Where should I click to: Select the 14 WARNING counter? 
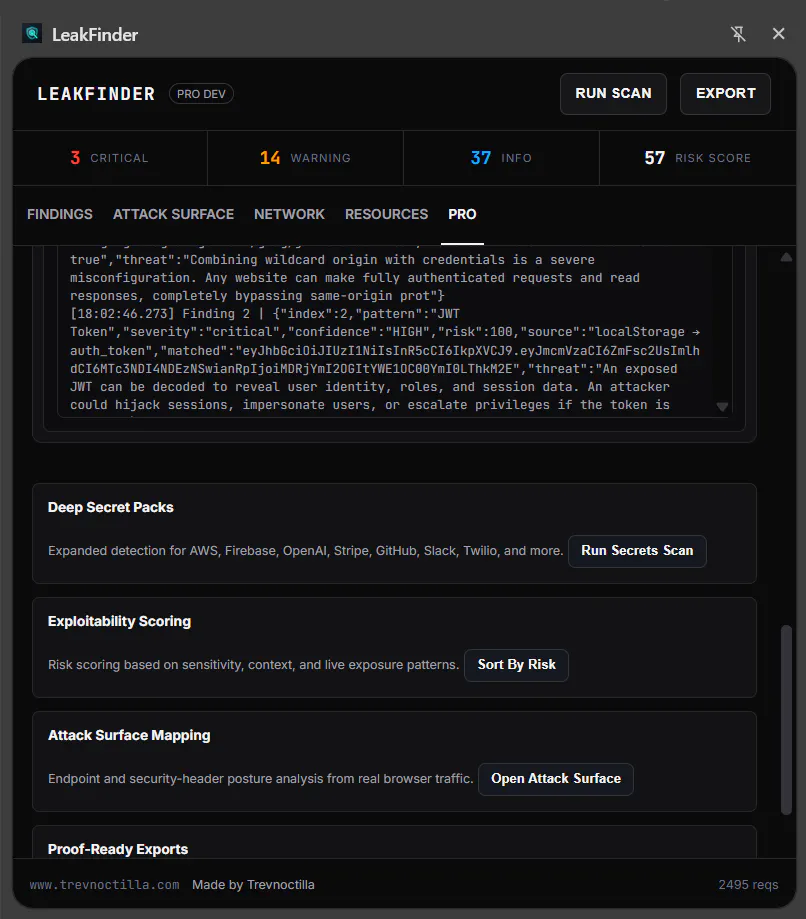[x=305, y=158]
